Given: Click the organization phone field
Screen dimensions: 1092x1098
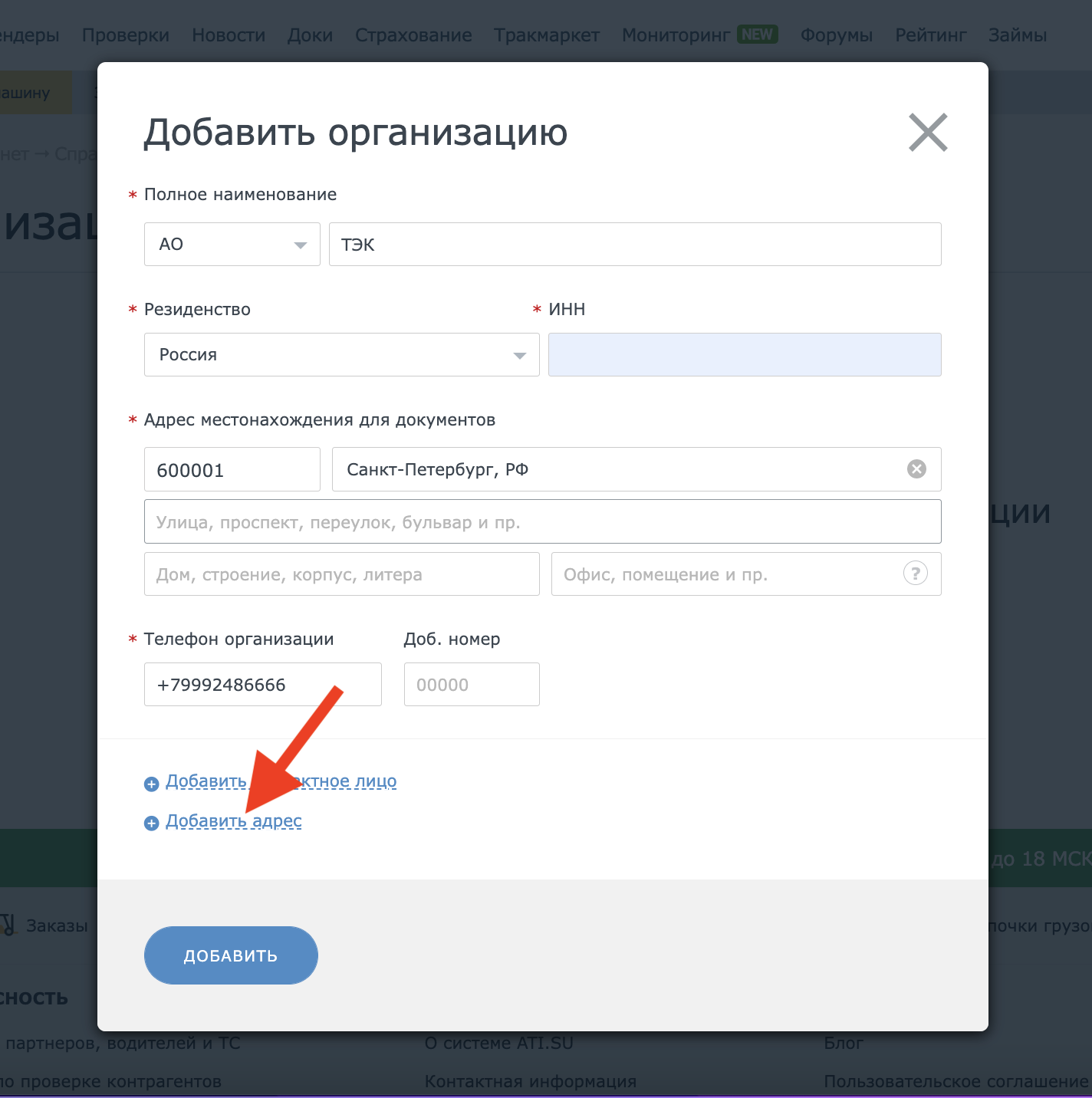Looking at the screenshot, I should (x=263, y=685).
